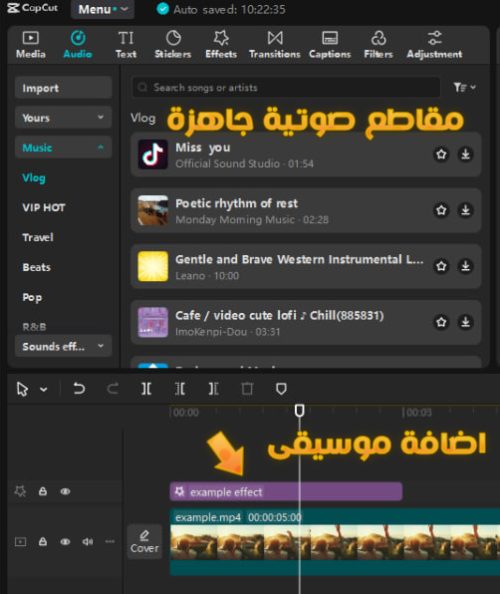This screenshot has width=500, height=594.
Task: Click the main video track type icon
Action: coord(20,542)
